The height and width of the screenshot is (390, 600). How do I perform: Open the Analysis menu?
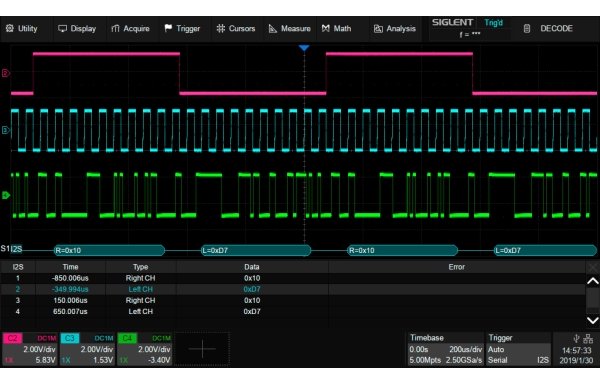[x=395, y=29]
